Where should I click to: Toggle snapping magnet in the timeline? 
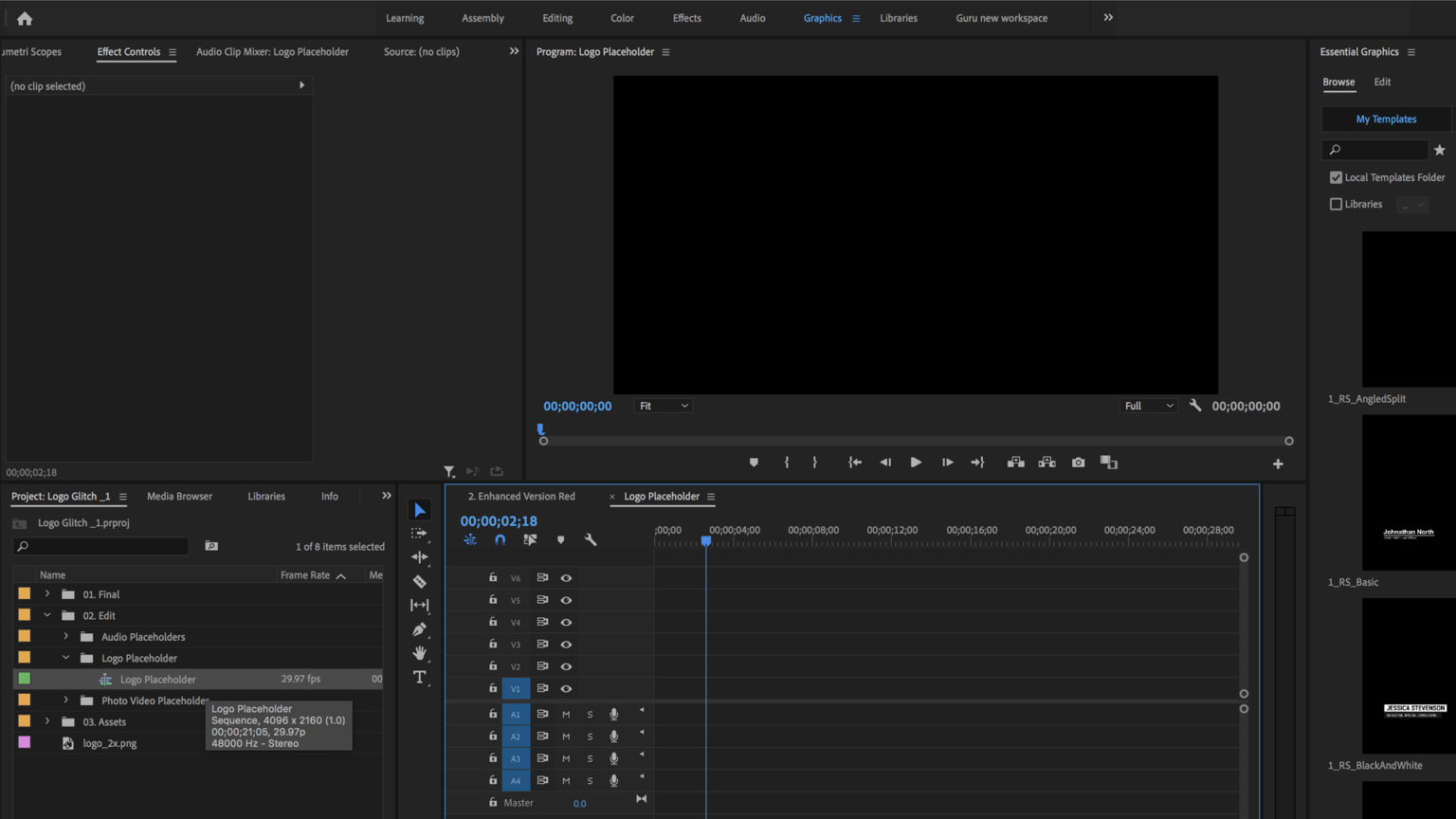(x=500, y=538)
